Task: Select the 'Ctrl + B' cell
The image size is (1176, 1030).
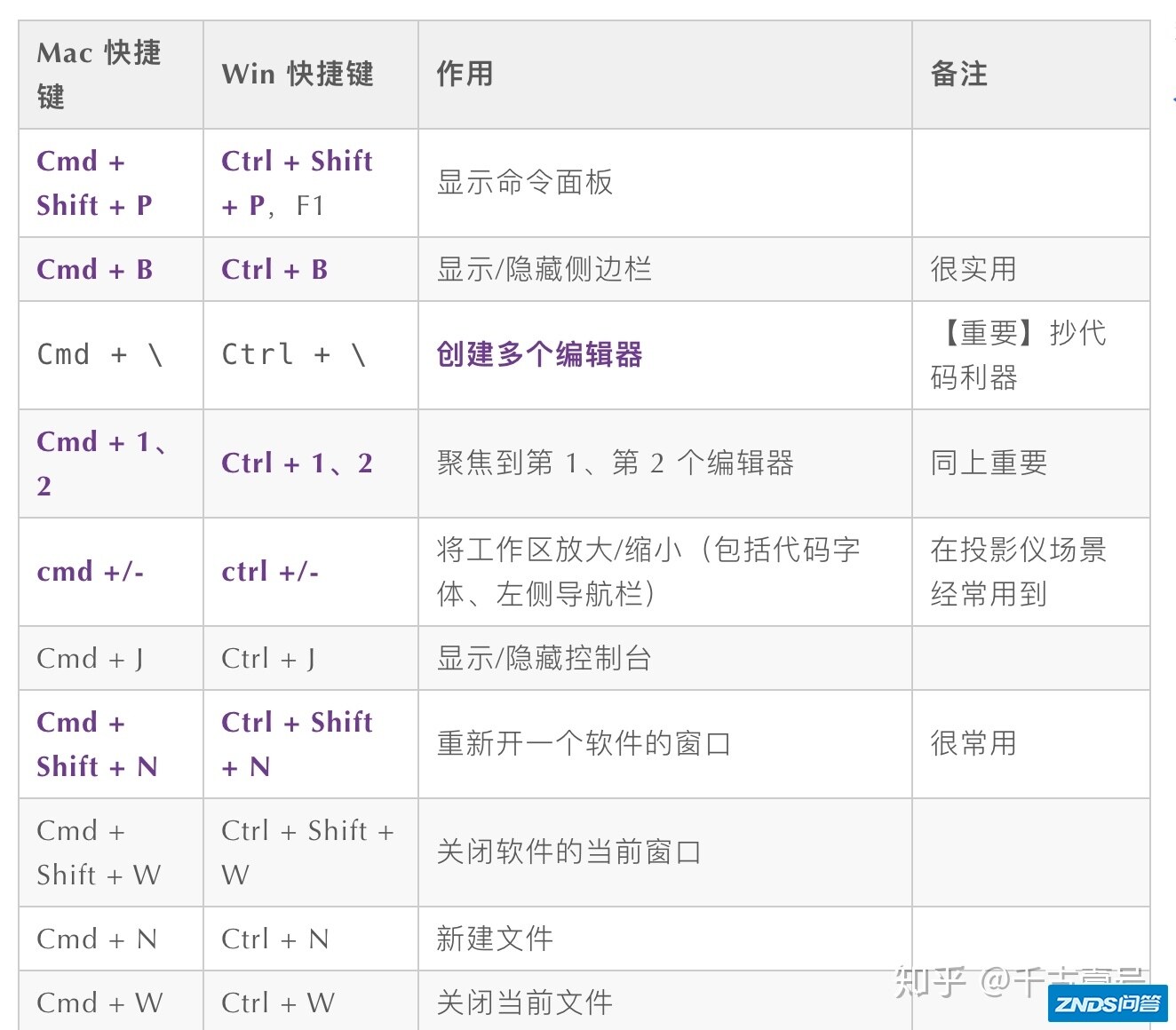Action: [x=311, y=269]
